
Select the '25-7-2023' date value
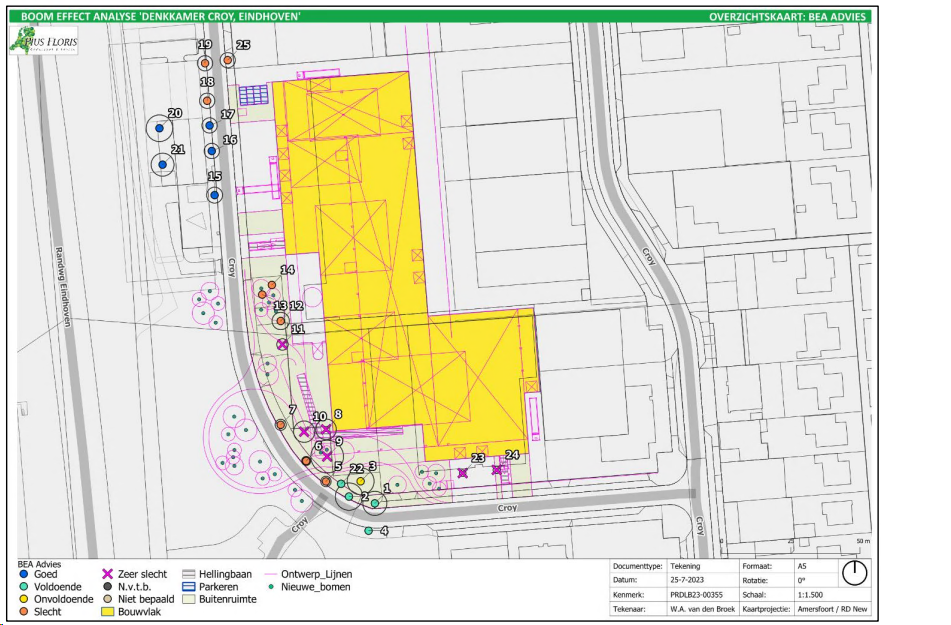click(x=687, y=580)
